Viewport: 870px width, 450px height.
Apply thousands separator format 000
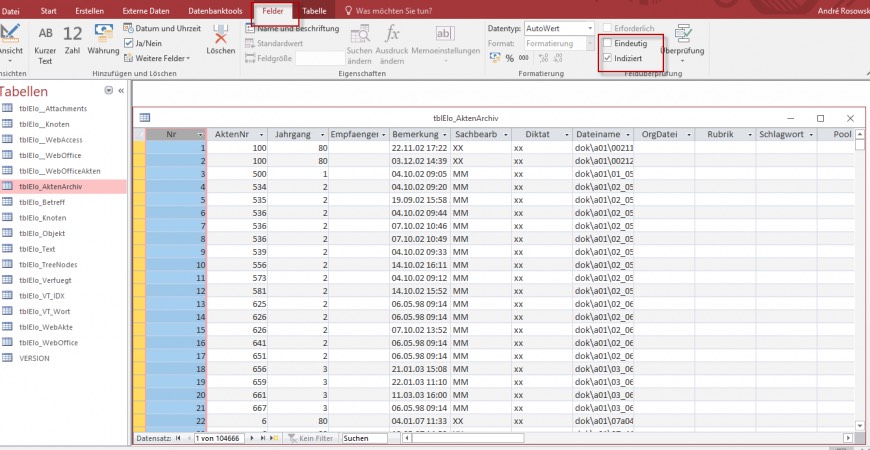coord(523,58)
